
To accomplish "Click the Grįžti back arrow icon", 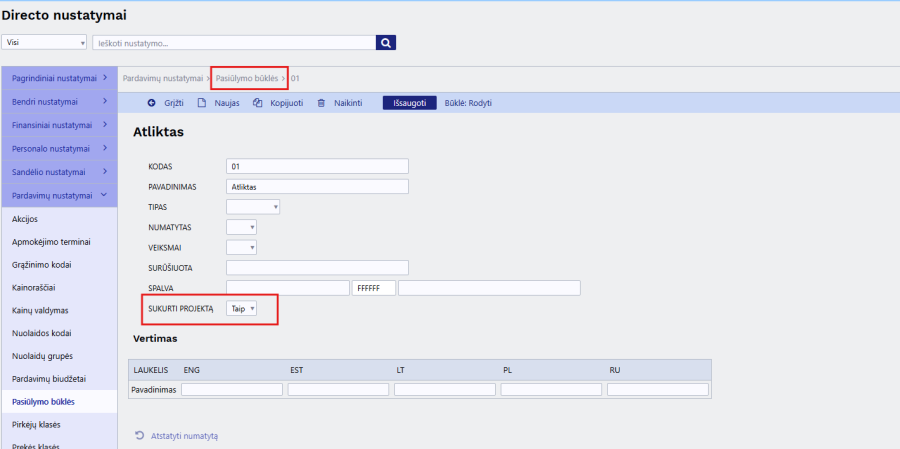I will (x=152, y=103).
